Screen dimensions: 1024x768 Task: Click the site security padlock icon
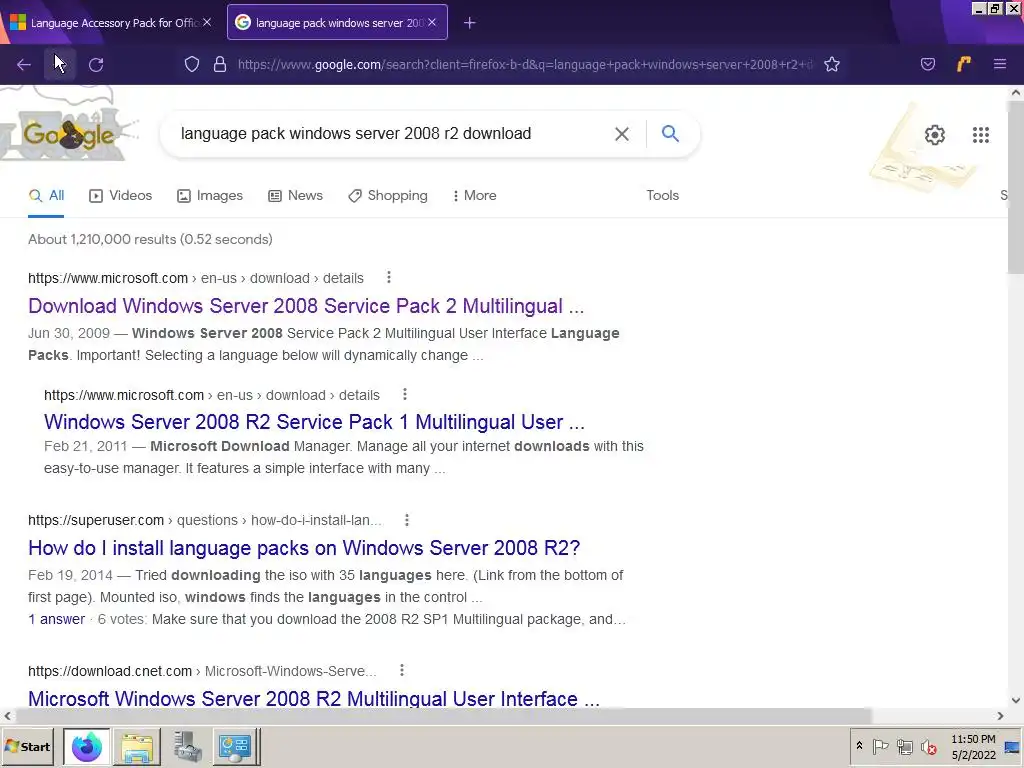click(x=220, y=64)
